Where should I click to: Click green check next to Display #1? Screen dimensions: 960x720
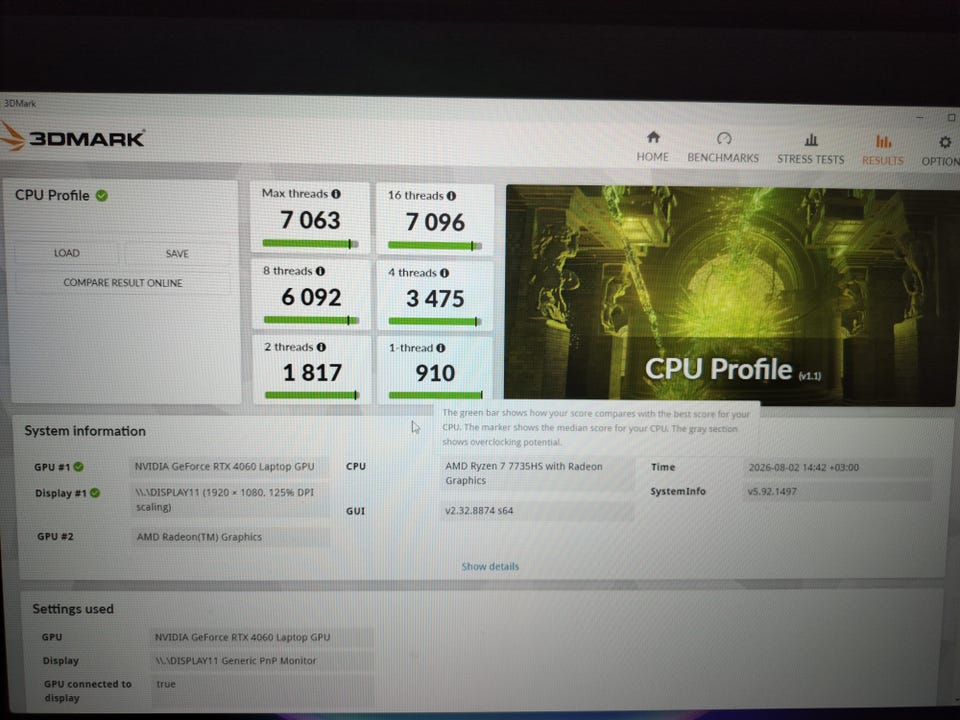coord(95,492)
